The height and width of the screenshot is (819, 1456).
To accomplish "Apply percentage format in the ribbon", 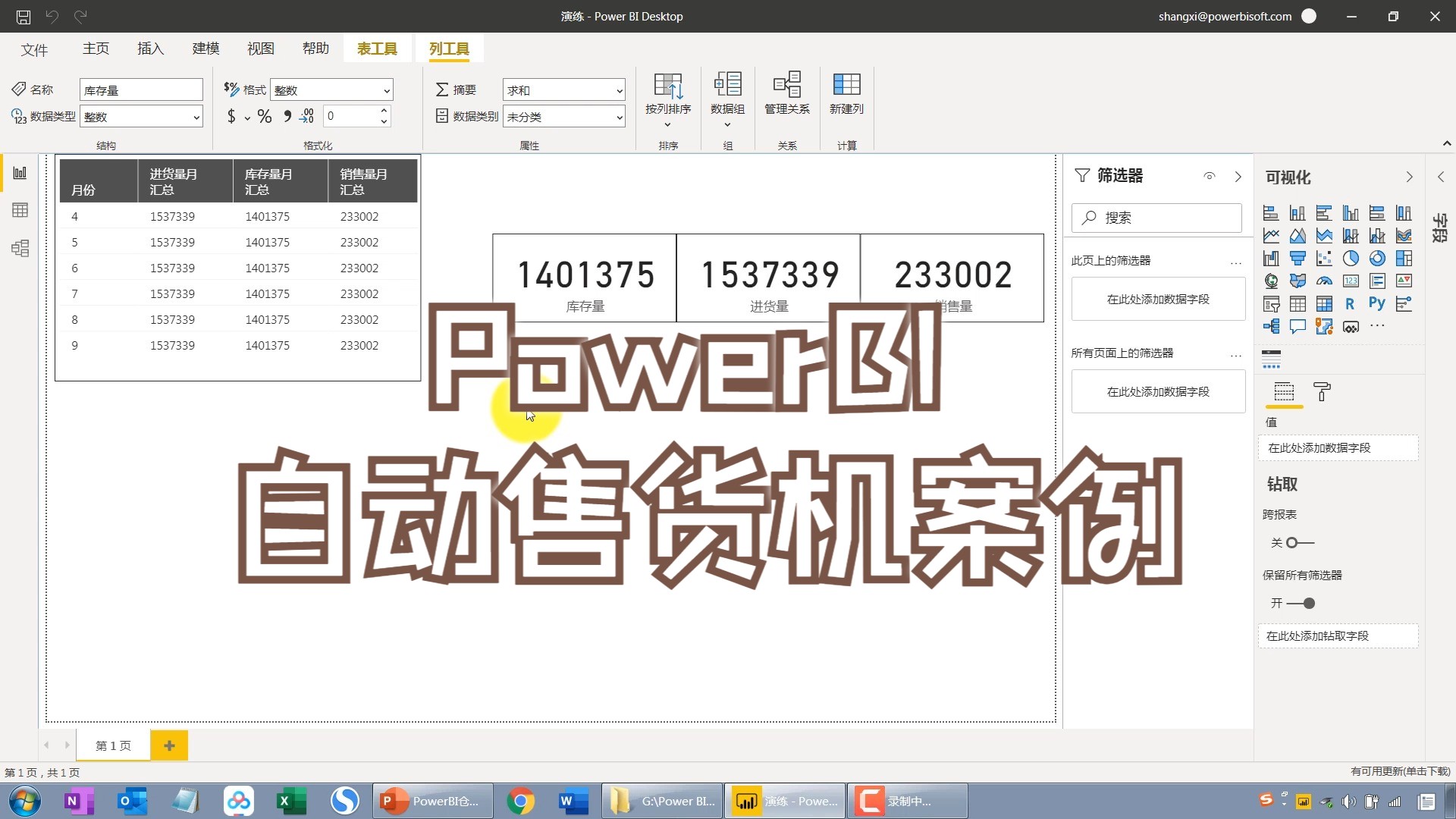I will pyautogui.click(x=265, y=116).
